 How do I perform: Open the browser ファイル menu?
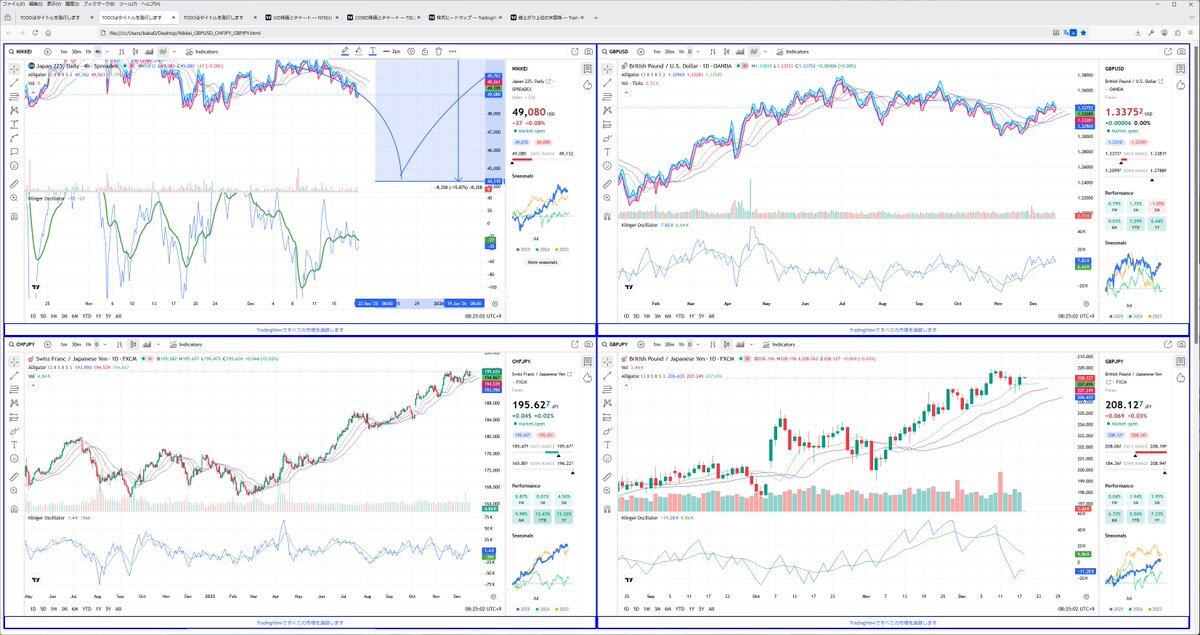point(12,4)
